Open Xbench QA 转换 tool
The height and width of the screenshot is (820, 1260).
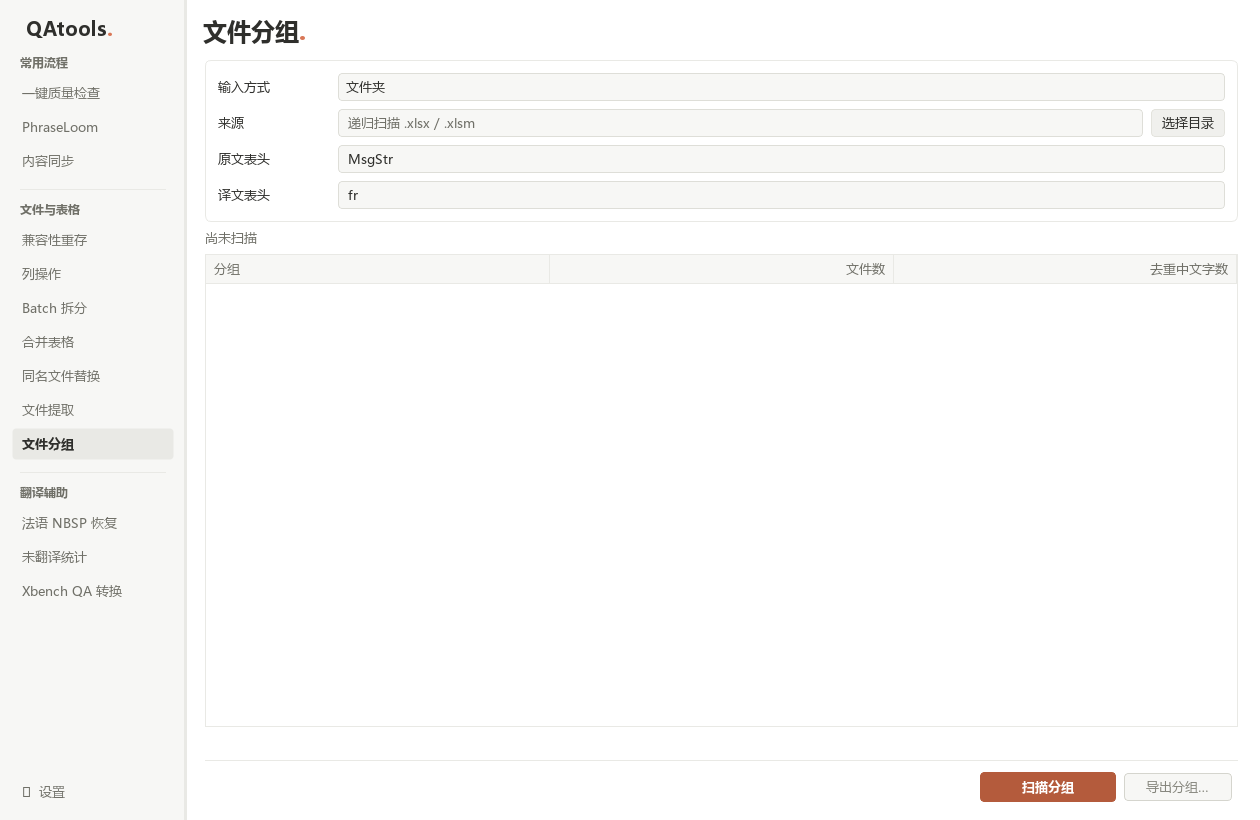(93, 591)
